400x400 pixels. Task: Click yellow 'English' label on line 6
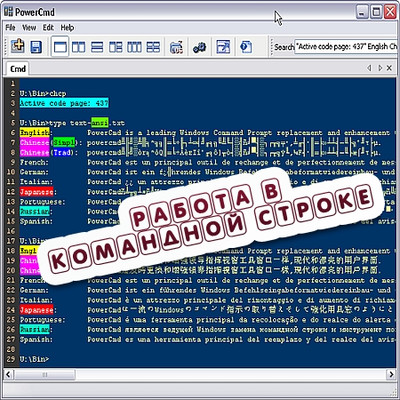pyautogui.click(x=34, y=133)
